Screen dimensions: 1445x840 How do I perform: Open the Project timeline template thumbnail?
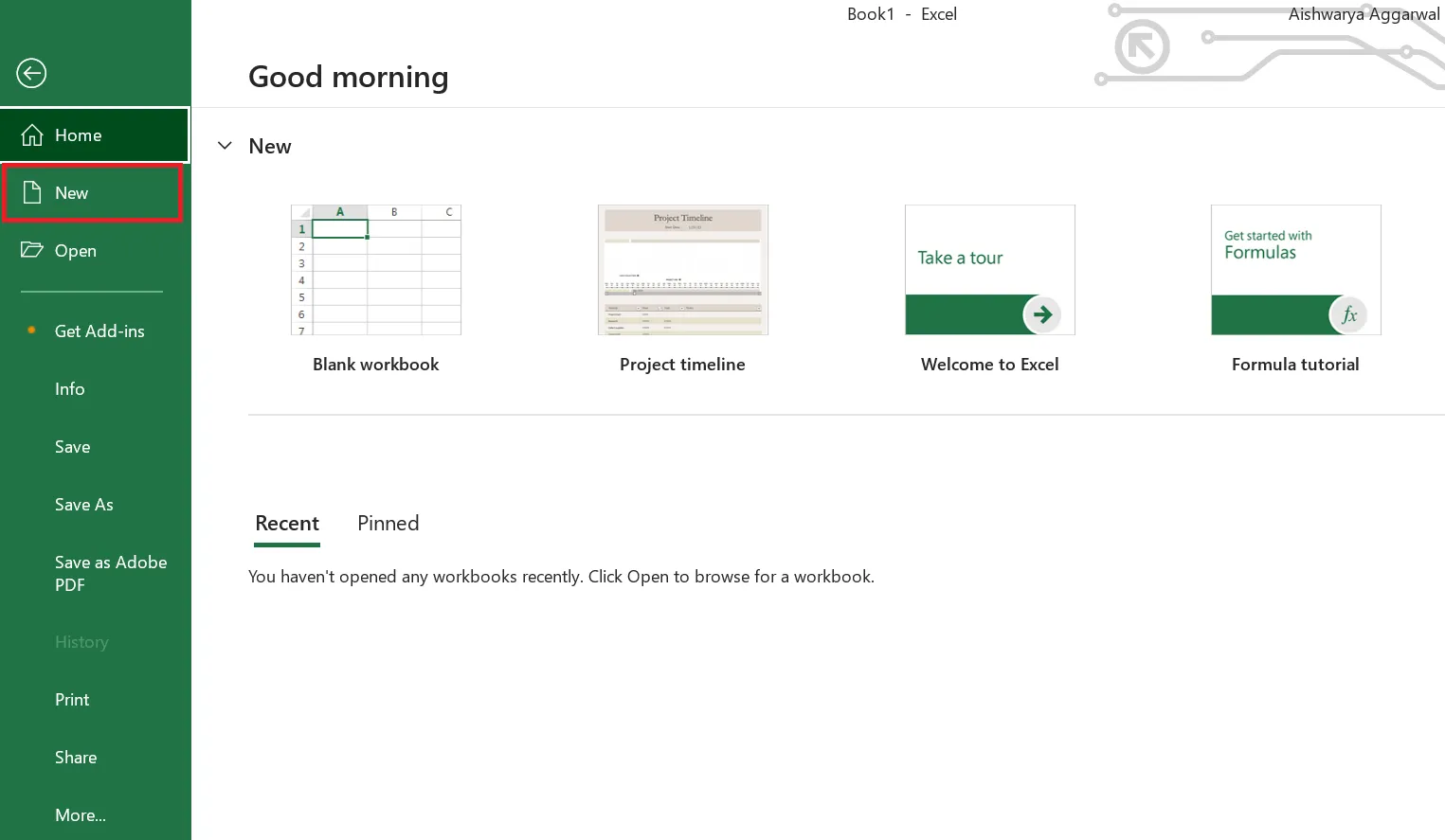[x=683, y=270]
